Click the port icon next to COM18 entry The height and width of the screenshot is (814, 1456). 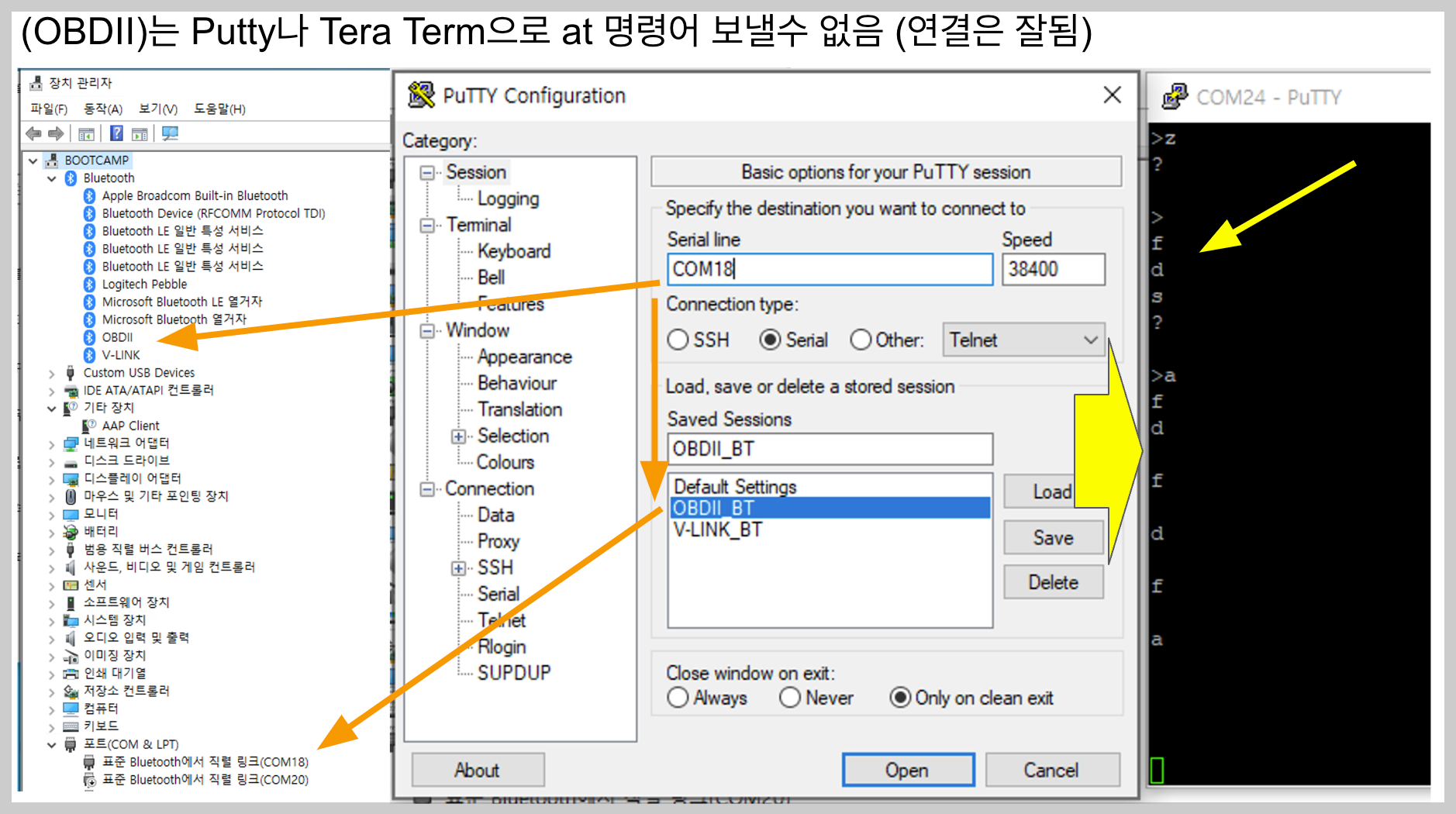90,762
